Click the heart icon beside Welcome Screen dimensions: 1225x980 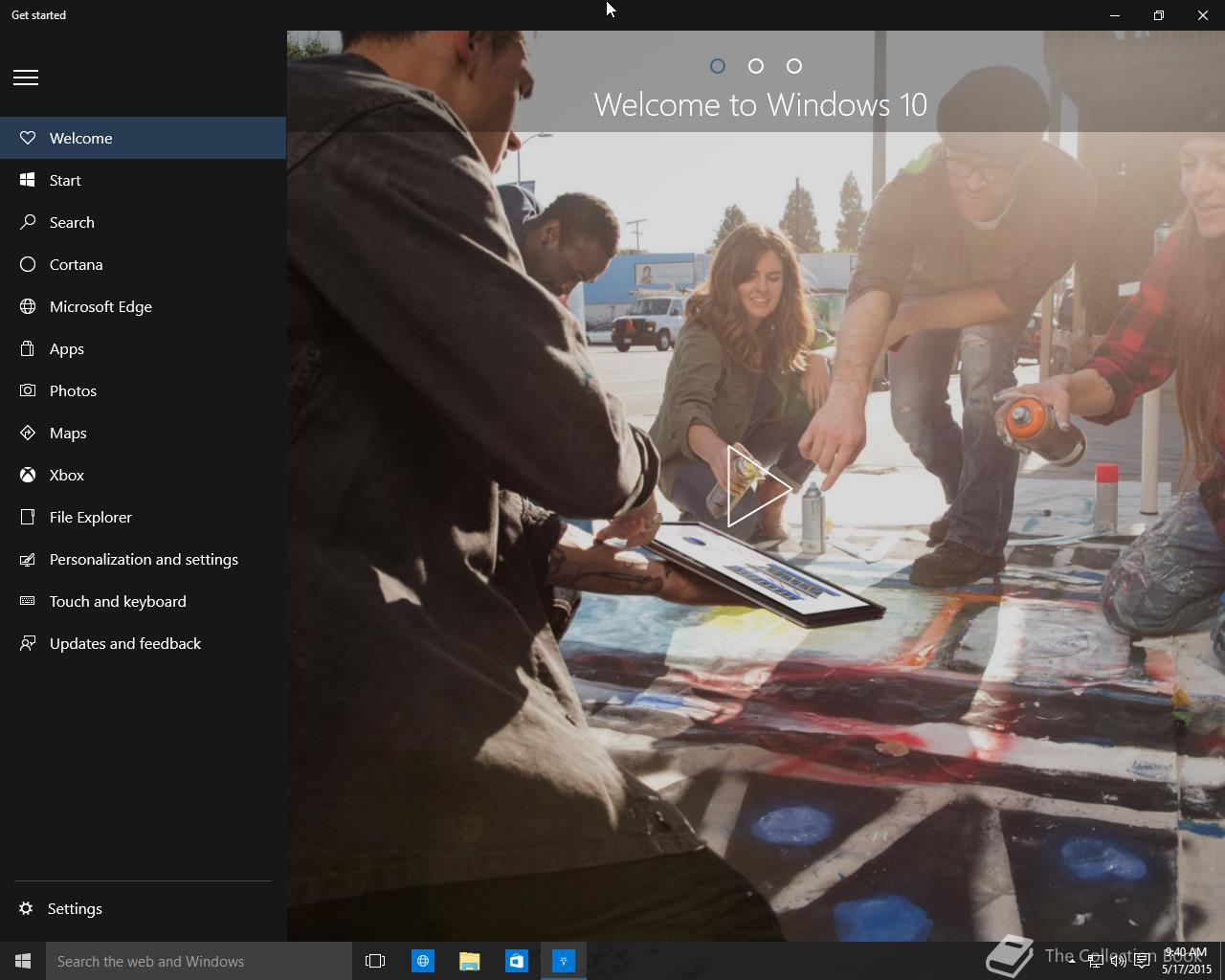[x=28, y=138]
